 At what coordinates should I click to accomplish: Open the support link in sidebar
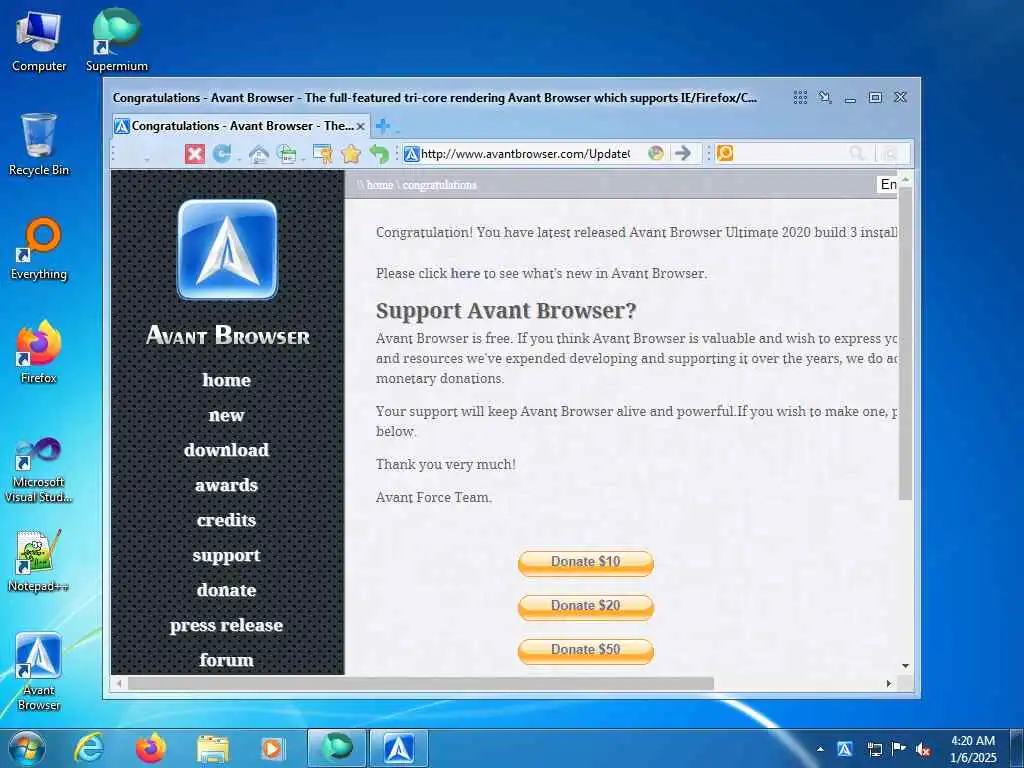[226, 556]
